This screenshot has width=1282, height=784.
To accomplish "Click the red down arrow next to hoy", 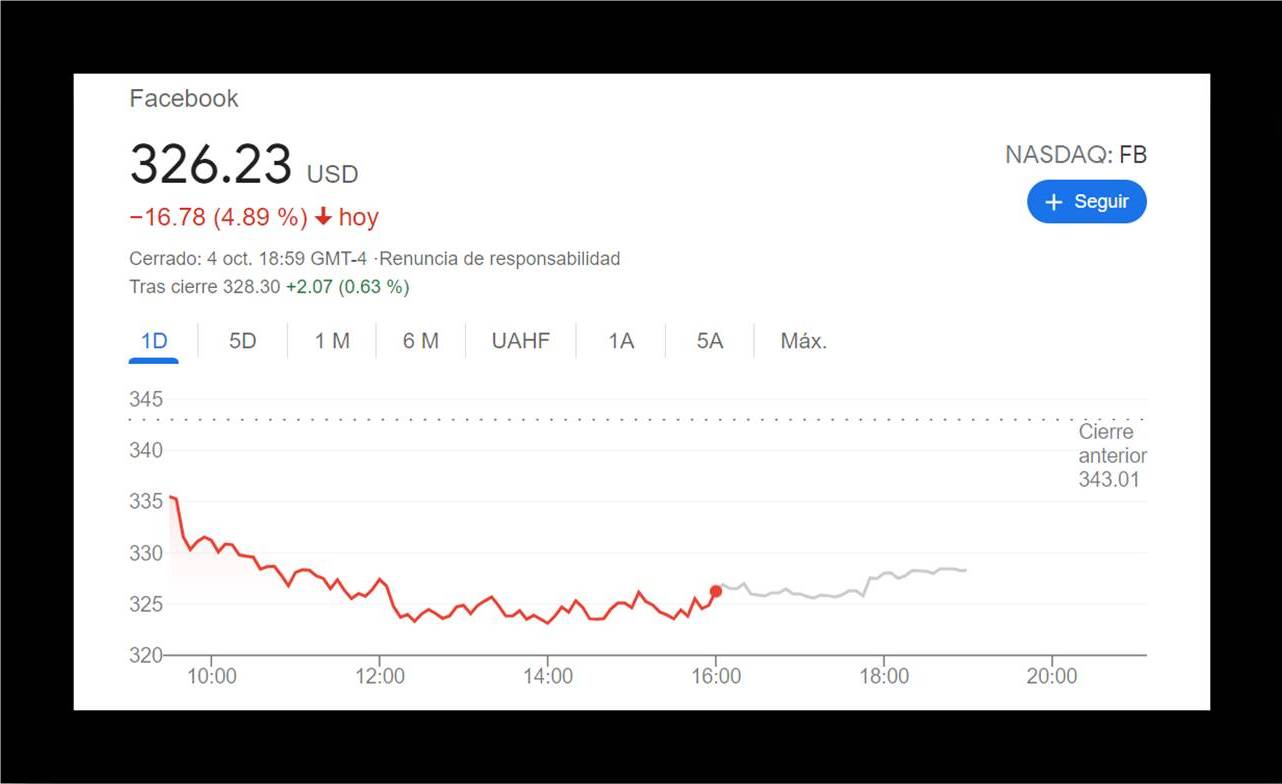I will tap(323, 217).
